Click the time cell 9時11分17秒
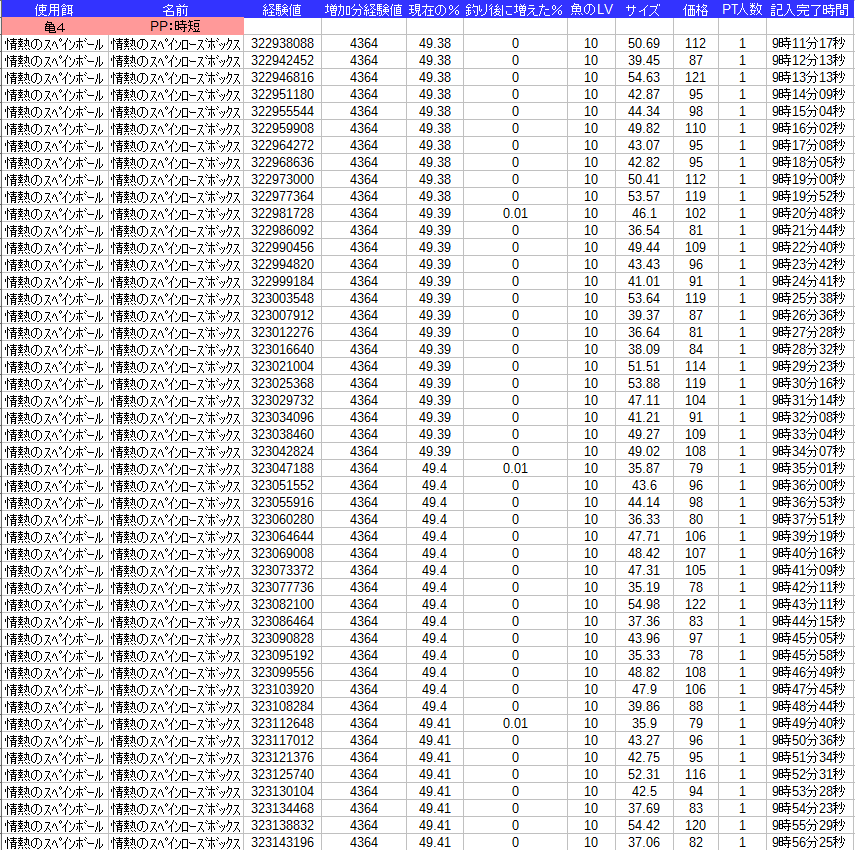This screenshot has height=850, width=855. [810, 43]
